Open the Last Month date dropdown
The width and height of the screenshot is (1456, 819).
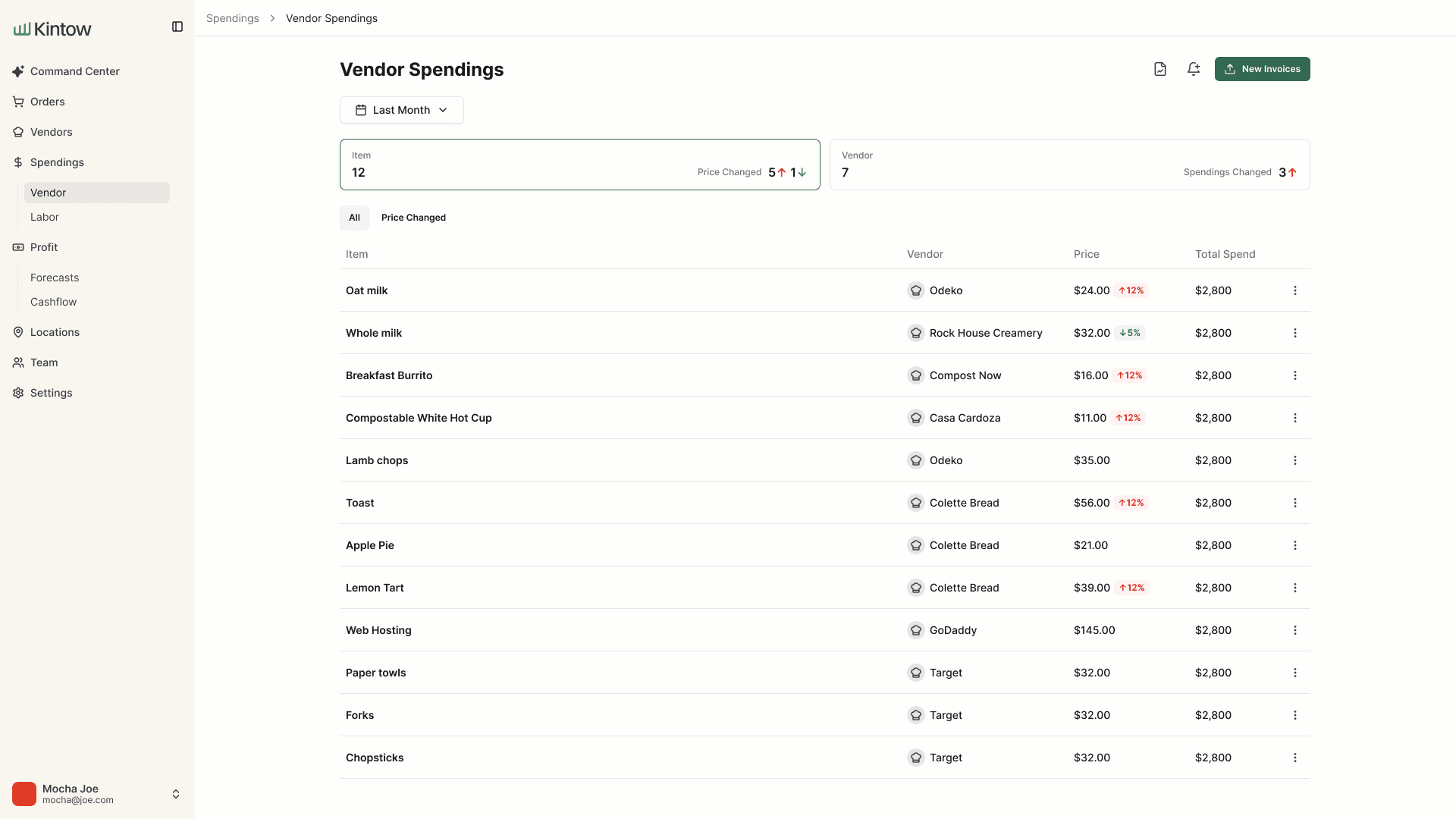[401, 110]
